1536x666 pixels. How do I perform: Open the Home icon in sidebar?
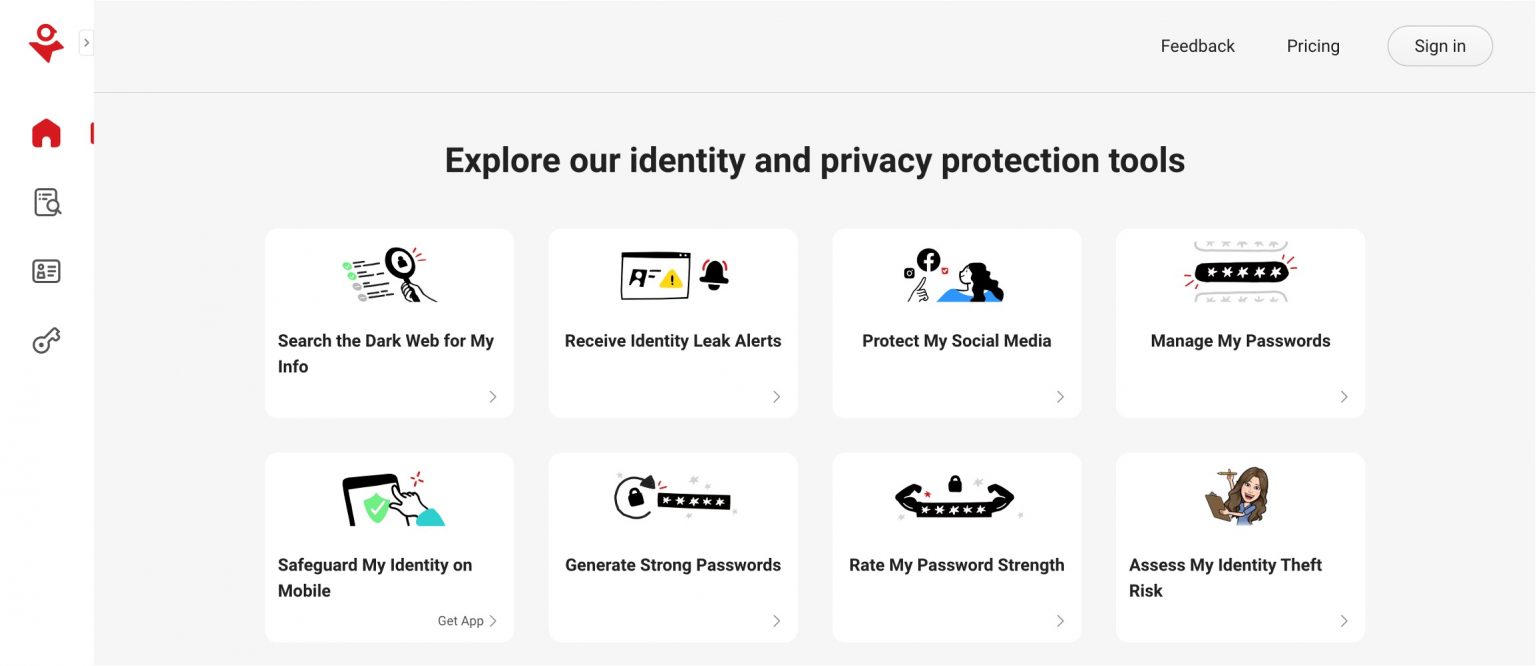pos(46,133)
